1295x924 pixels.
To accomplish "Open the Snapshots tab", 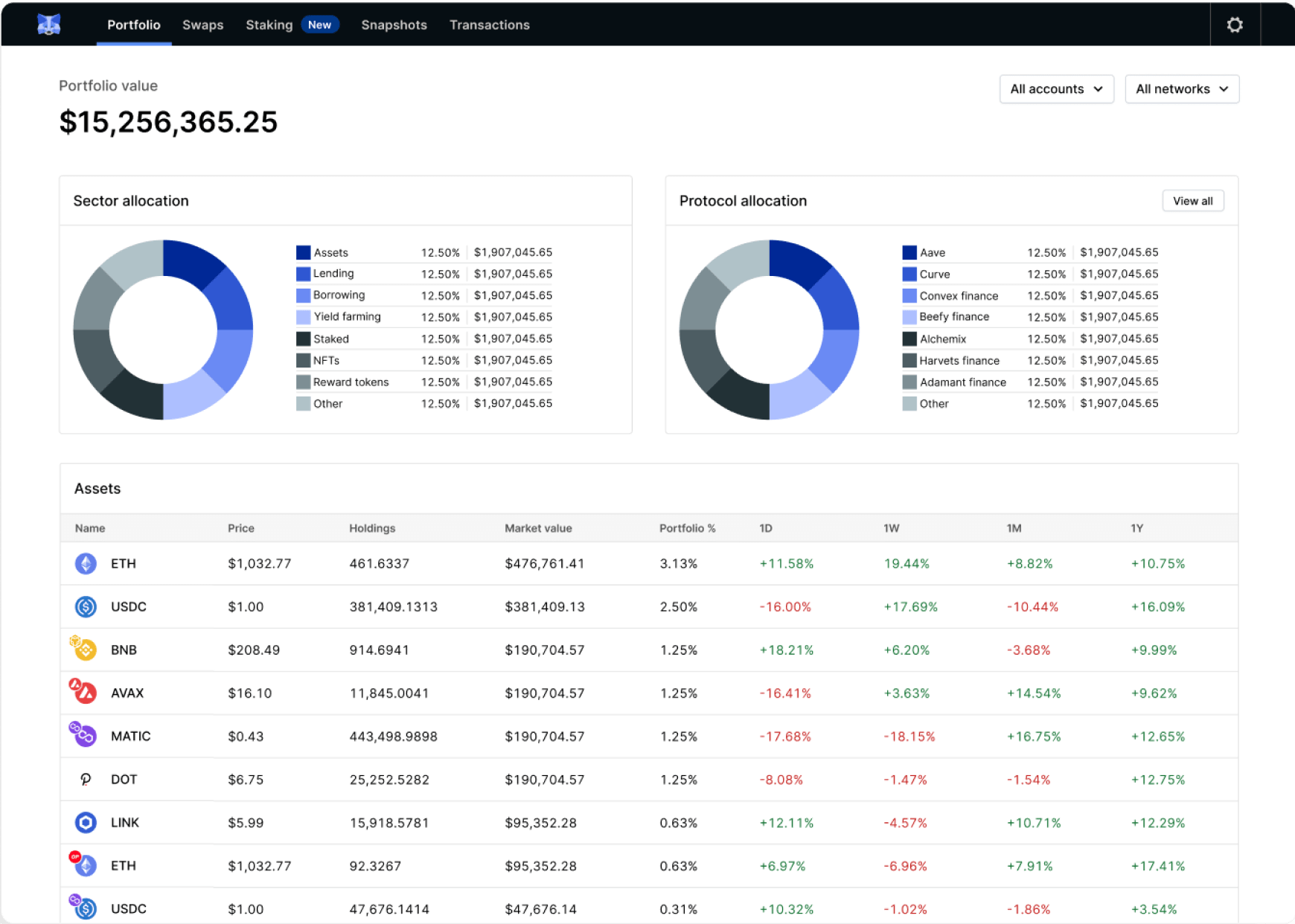I will click(x=394, y=25).
